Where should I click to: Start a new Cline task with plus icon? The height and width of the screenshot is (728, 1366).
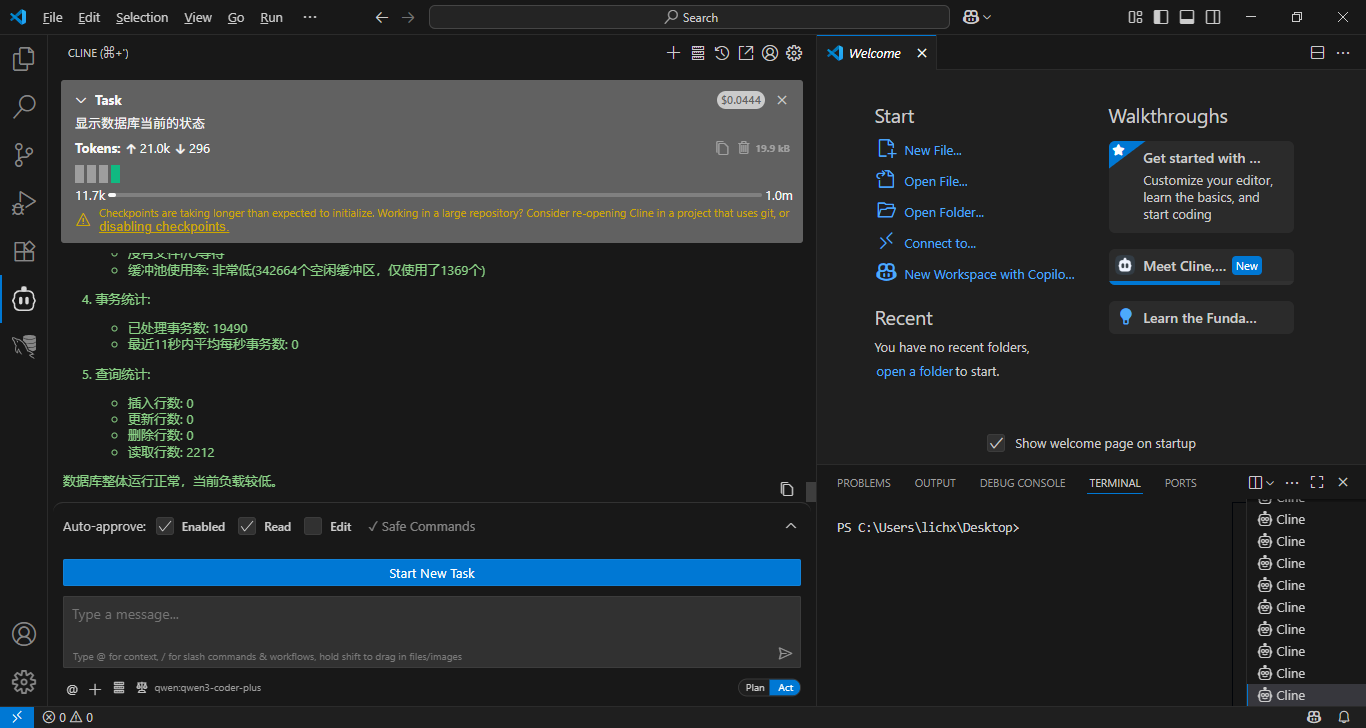673,53
